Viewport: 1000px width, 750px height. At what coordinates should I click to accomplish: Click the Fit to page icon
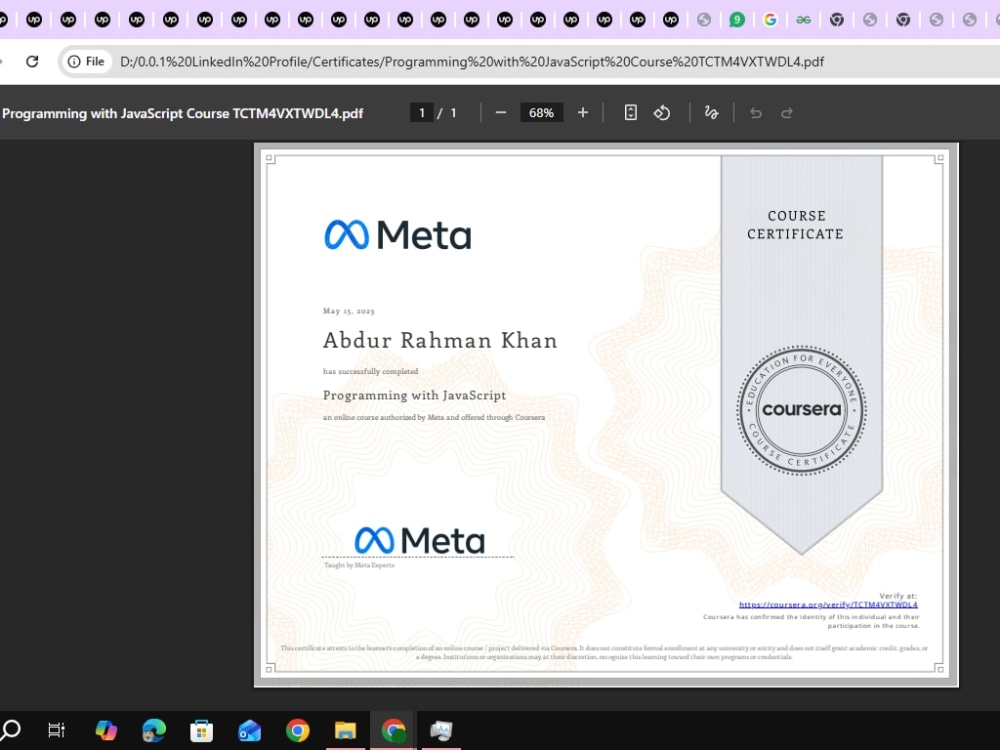[x=630, y=113]
